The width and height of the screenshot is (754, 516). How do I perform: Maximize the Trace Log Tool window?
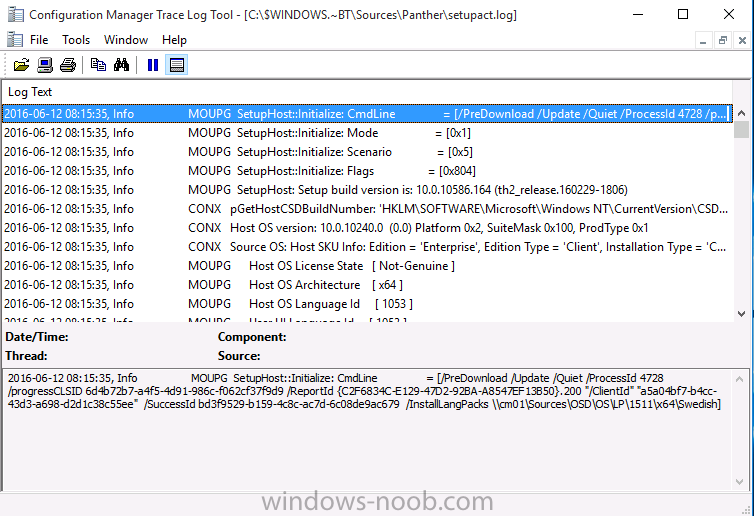[x=683, y=14]
